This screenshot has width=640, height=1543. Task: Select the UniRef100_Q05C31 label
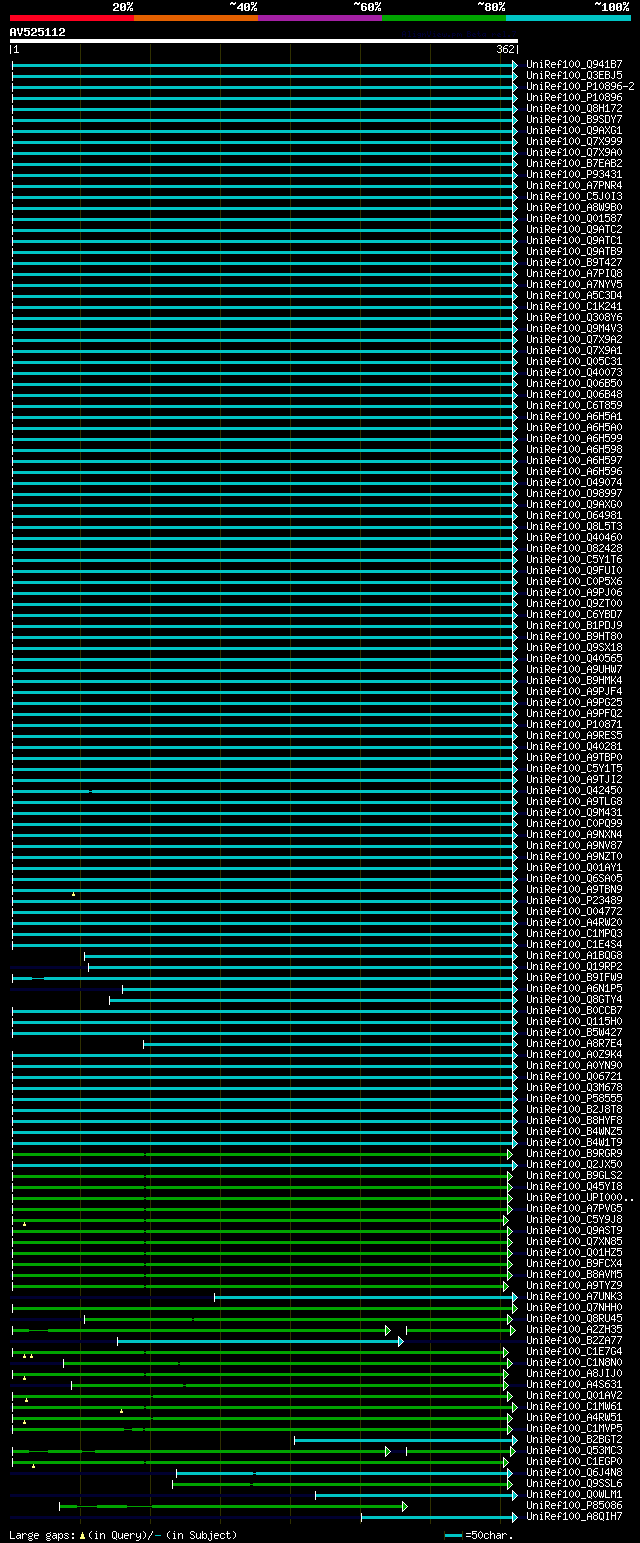click(574, 362)
